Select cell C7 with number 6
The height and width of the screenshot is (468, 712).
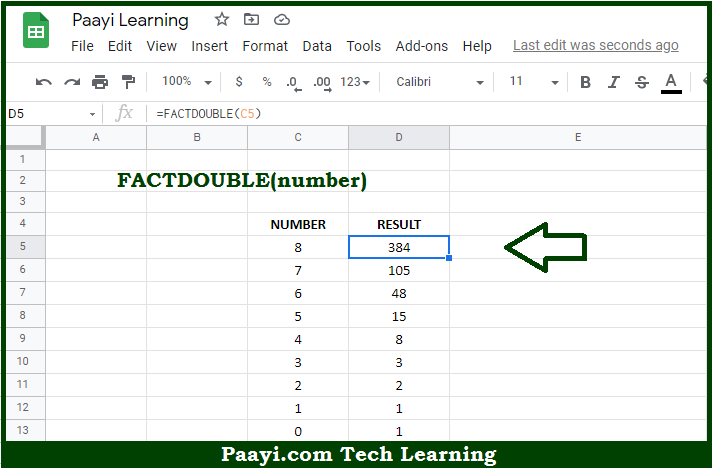tap(298, 293)
